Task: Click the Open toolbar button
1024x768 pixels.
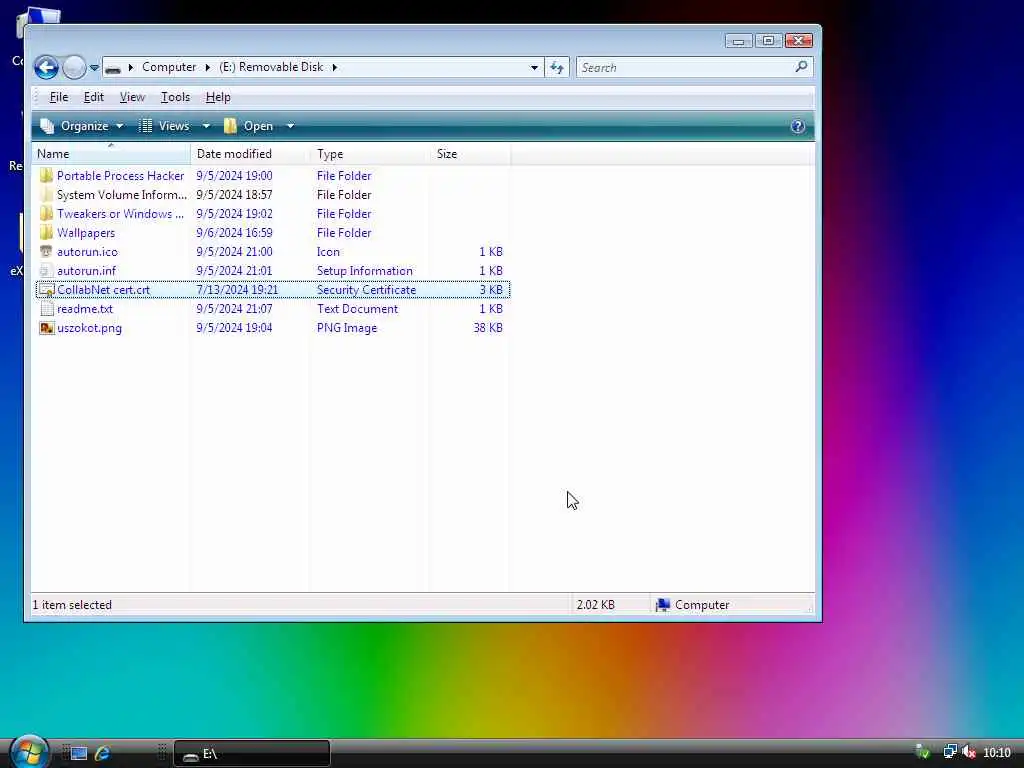Action: tap(248, 126)
